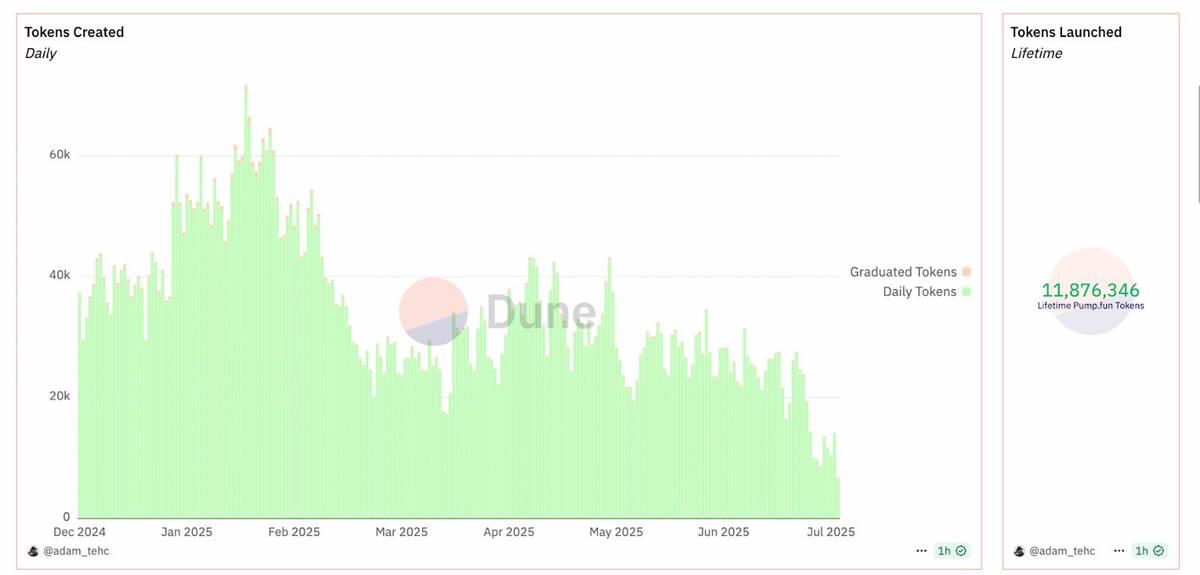Click author avatar on Tokens Launched panel
Screen dimensions: 1200x575
[x=1019, y=551]
